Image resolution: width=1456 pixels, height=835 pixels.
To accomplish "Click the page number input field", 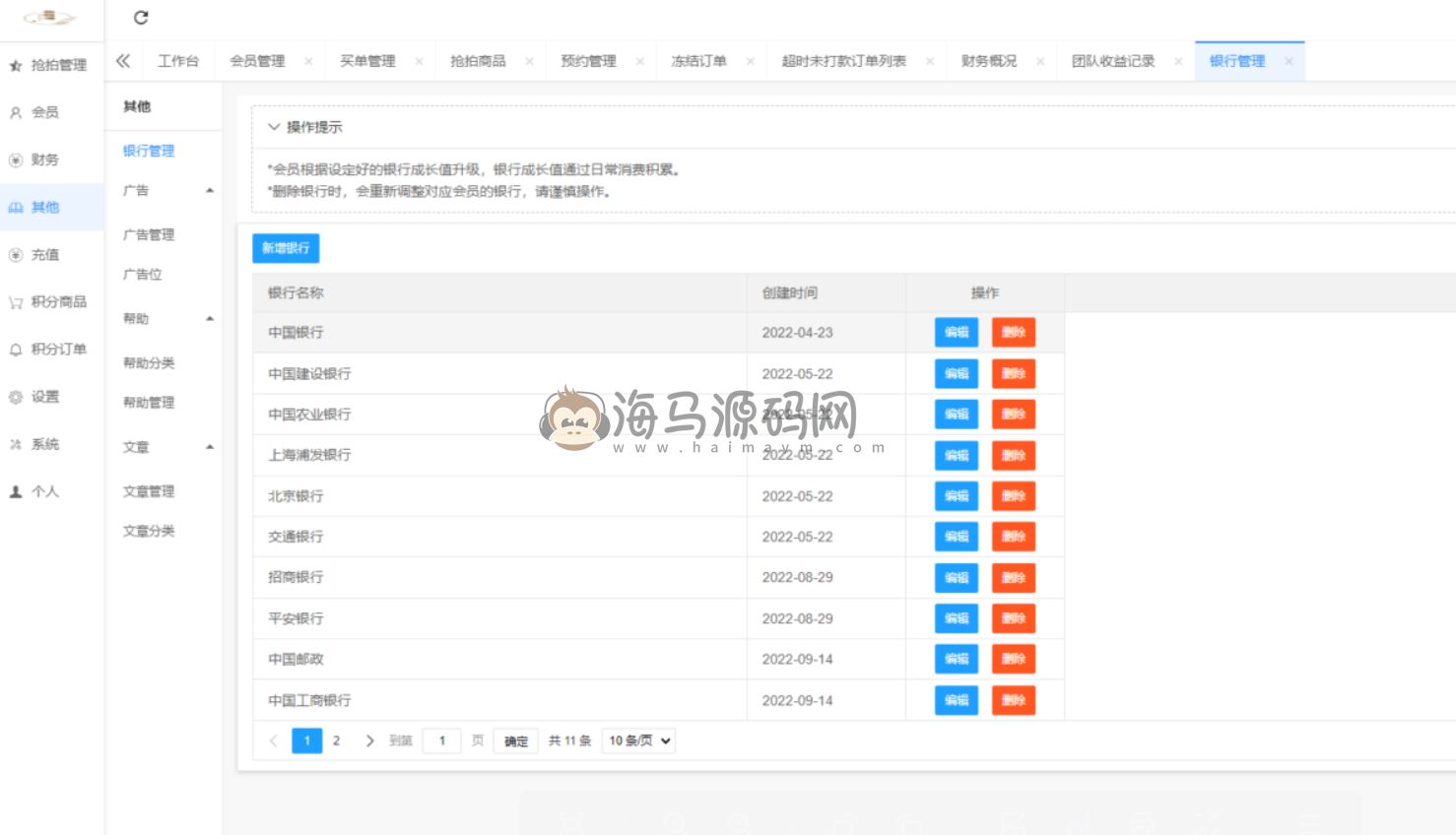I will (x=442, y=740).
